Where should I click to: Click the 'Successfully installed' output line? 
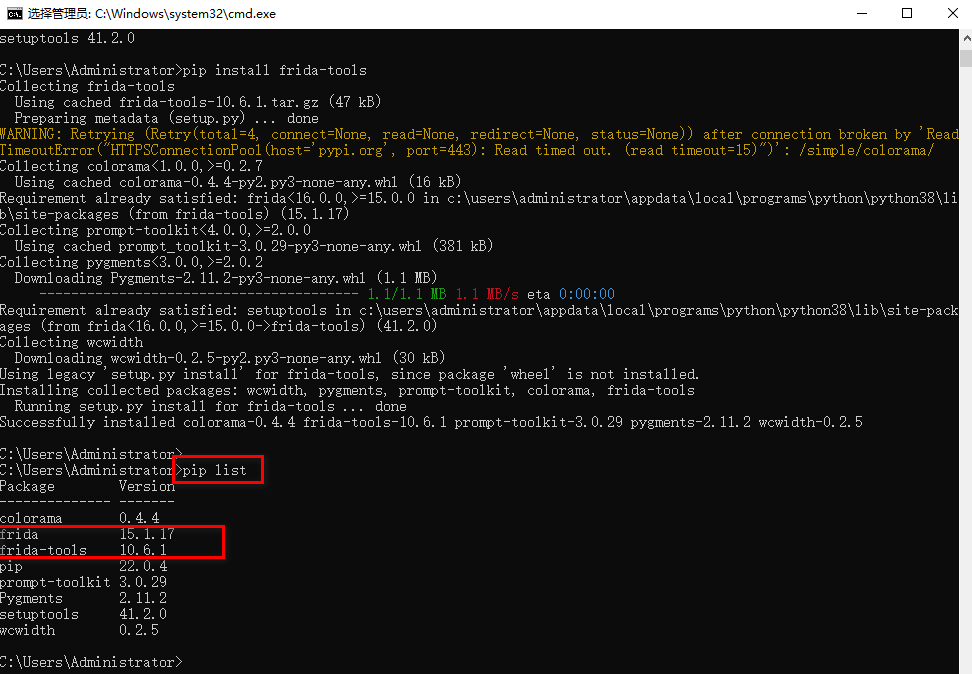click(430, 422)
